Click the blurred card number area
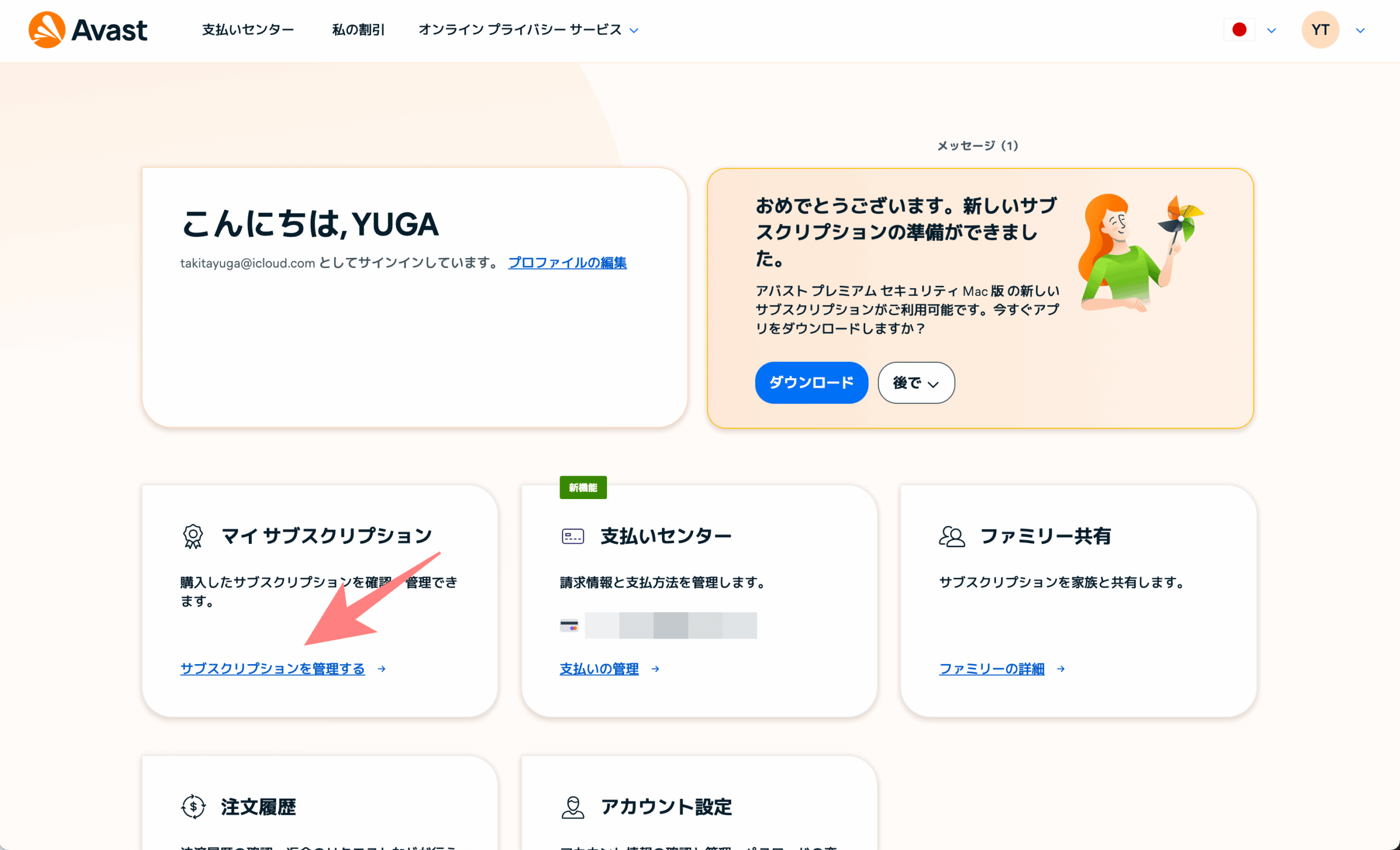The height and width of the screenshot is (850, 1400). (x=670, y=626)
